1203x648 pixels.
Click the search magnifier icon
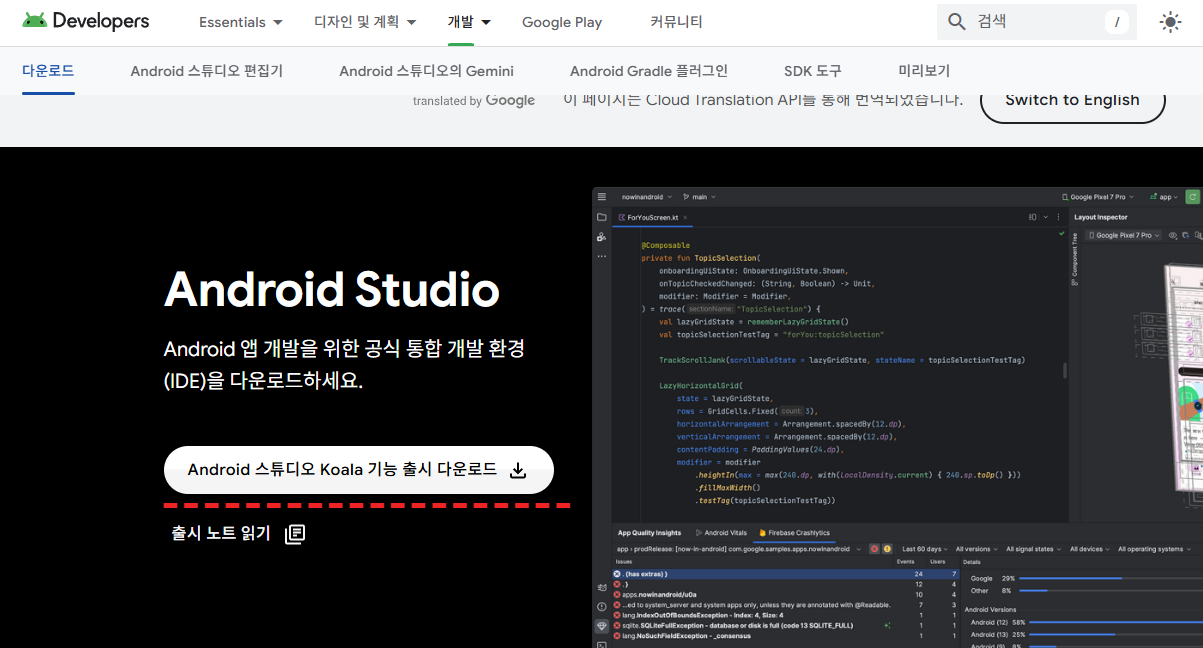(957, 22)
